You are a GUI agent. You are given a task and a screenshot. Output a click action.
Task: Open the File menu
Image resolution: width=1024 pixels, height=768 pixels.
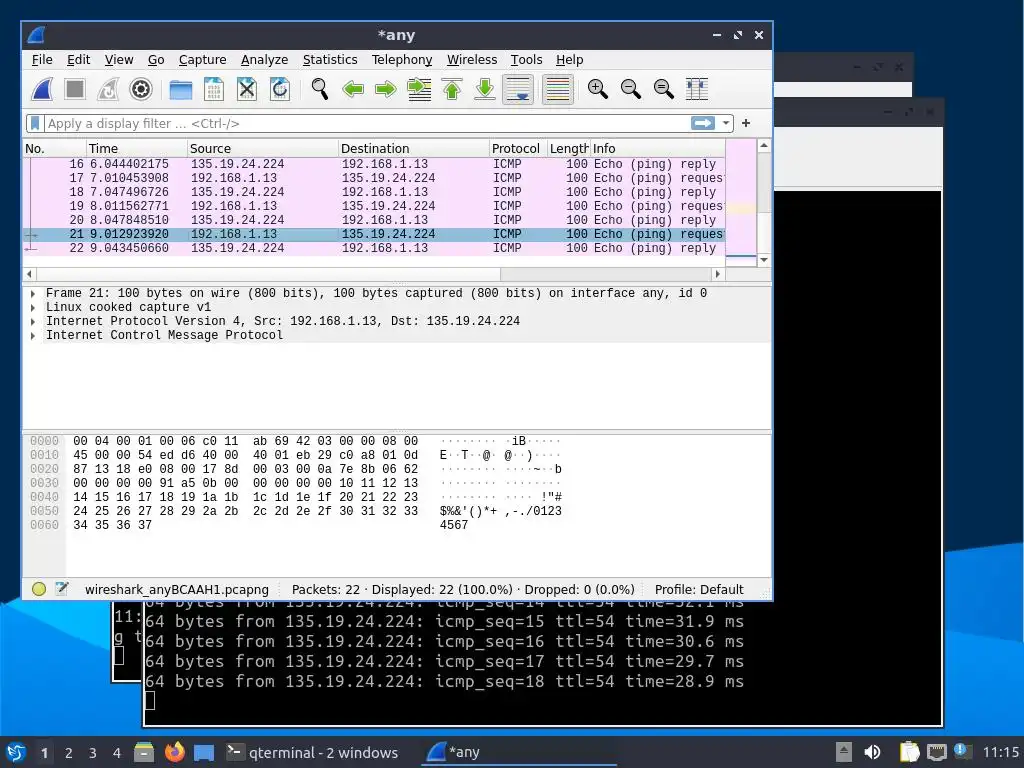click(x=42, y=59)
